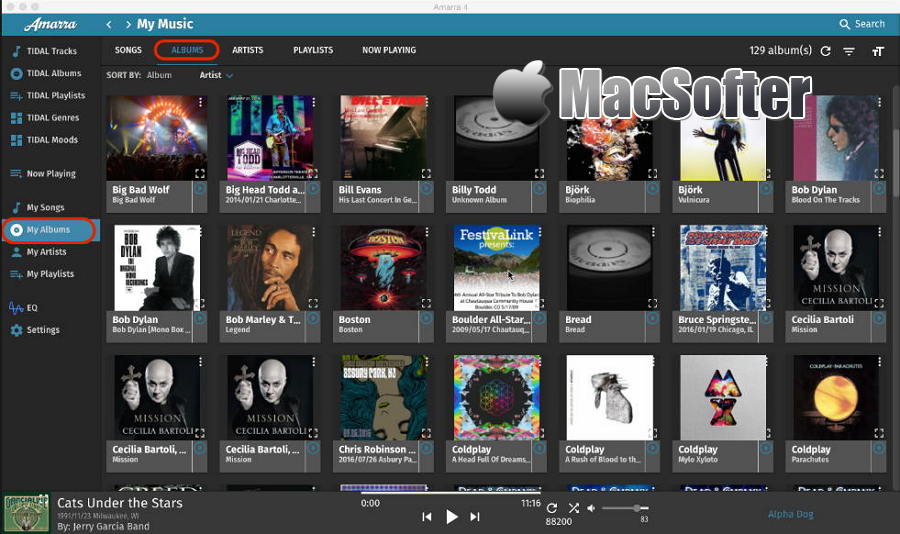This screenshot has height=534, width=900.
Task: Click Cats Under the Stars track title
Action: click(x=119, y=503)
